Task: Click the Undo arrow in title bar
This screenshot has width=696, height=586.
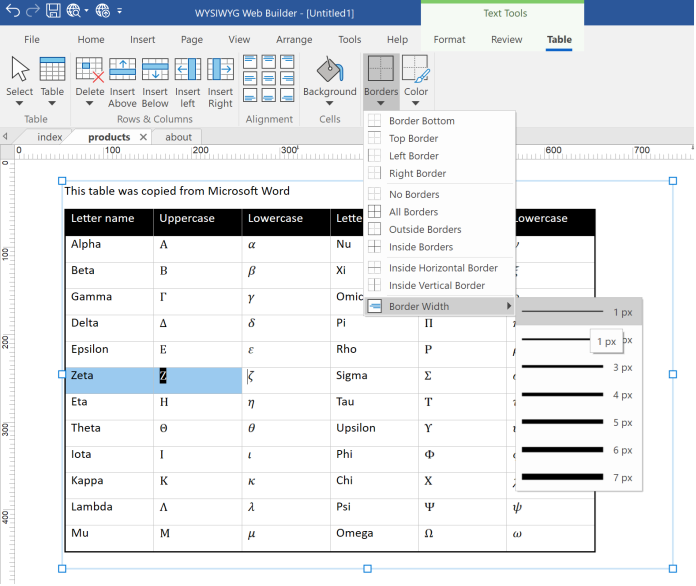Action: click(x=11, y=11)
